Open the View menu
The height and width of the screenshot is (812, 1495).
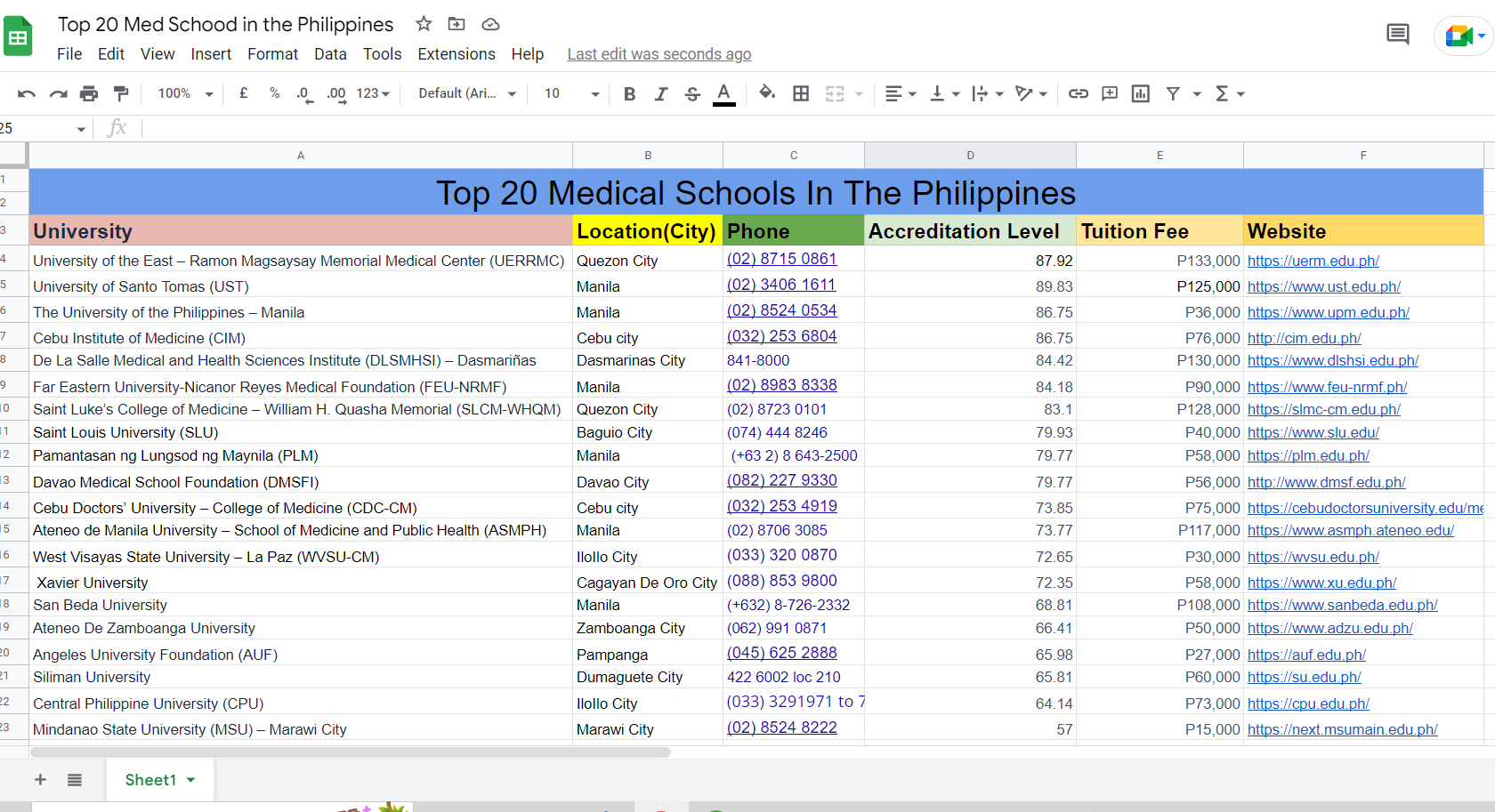click(158, 54)
